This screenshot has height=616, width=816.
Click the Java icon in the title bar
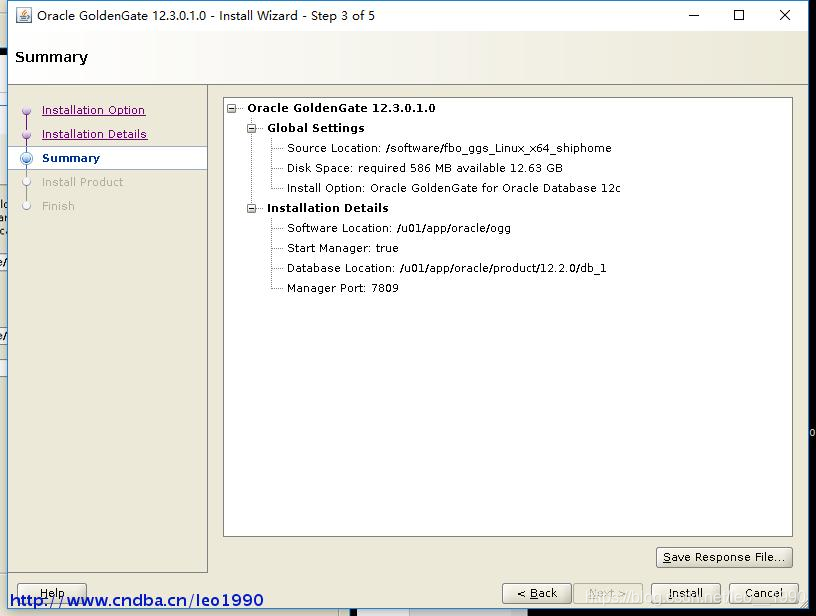[23, 15]
